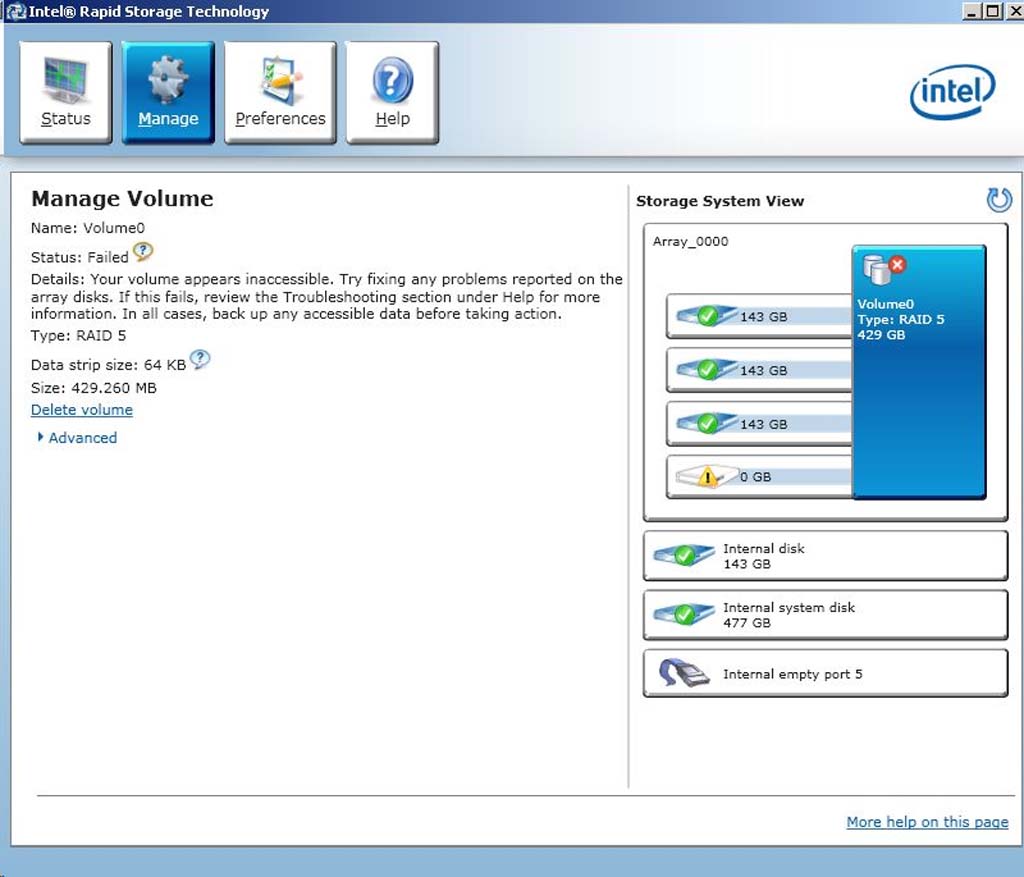Click the Type: RAID 5 text in details

pyautogui.click(x=78, y=336)
